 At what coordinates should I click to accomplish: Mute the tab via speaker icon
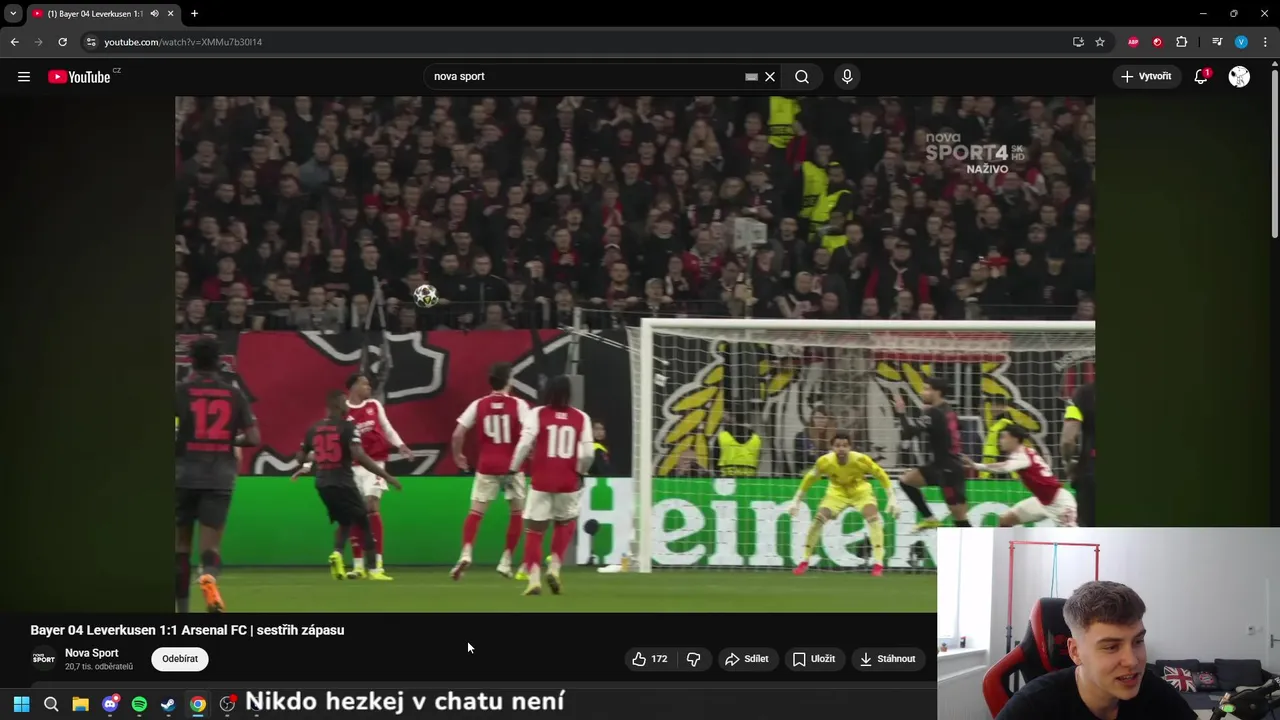154,13
